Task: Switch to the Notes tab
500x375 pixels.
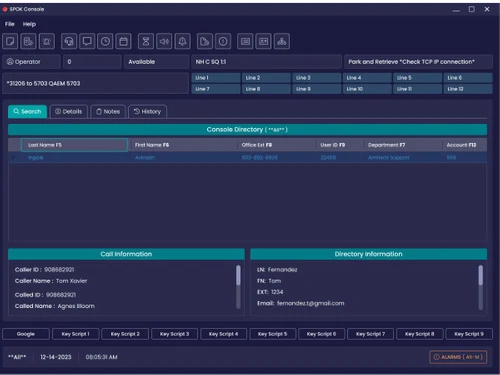Action: [x=108, y=112]
